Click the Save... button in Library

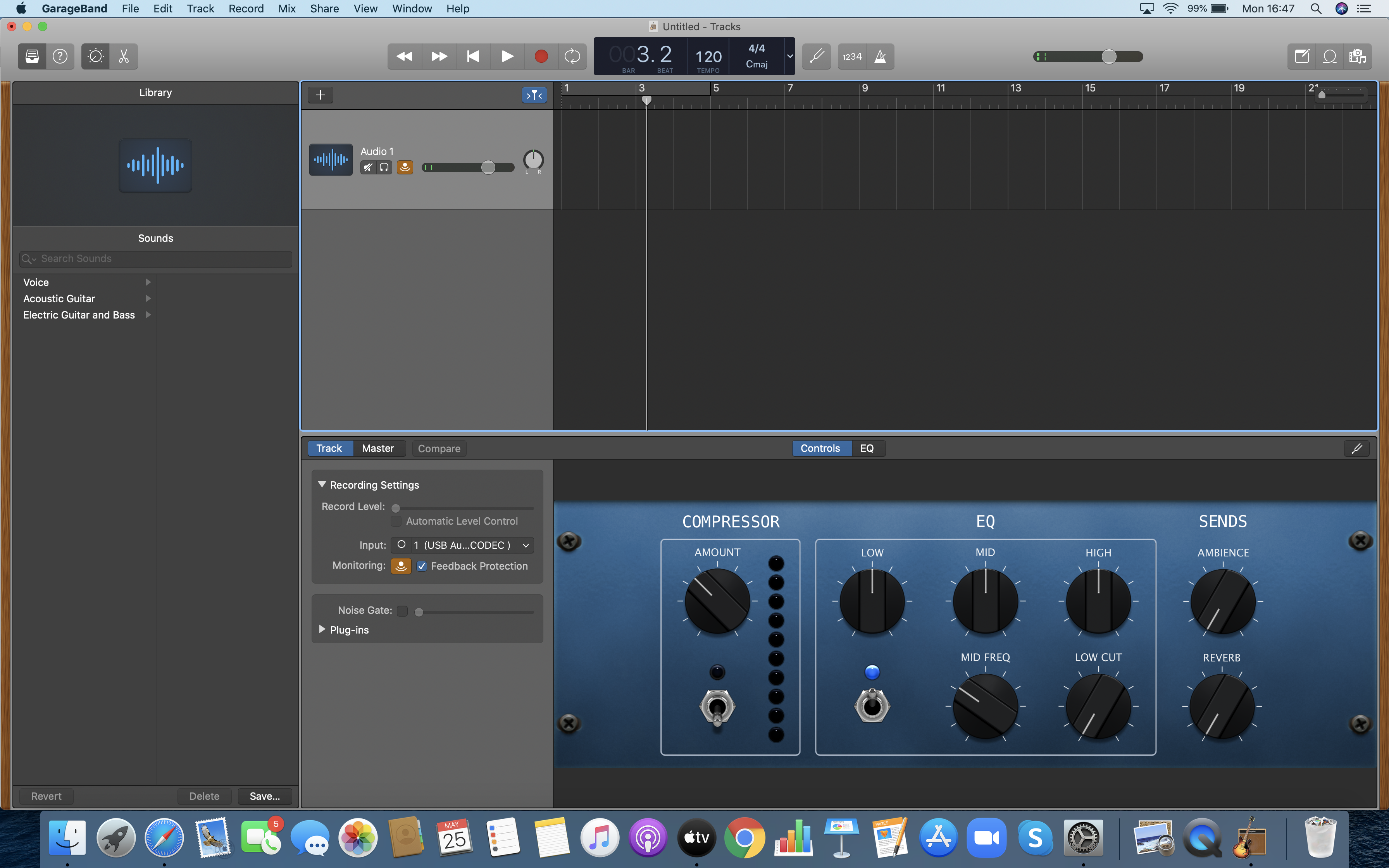(x=265, y=796)
